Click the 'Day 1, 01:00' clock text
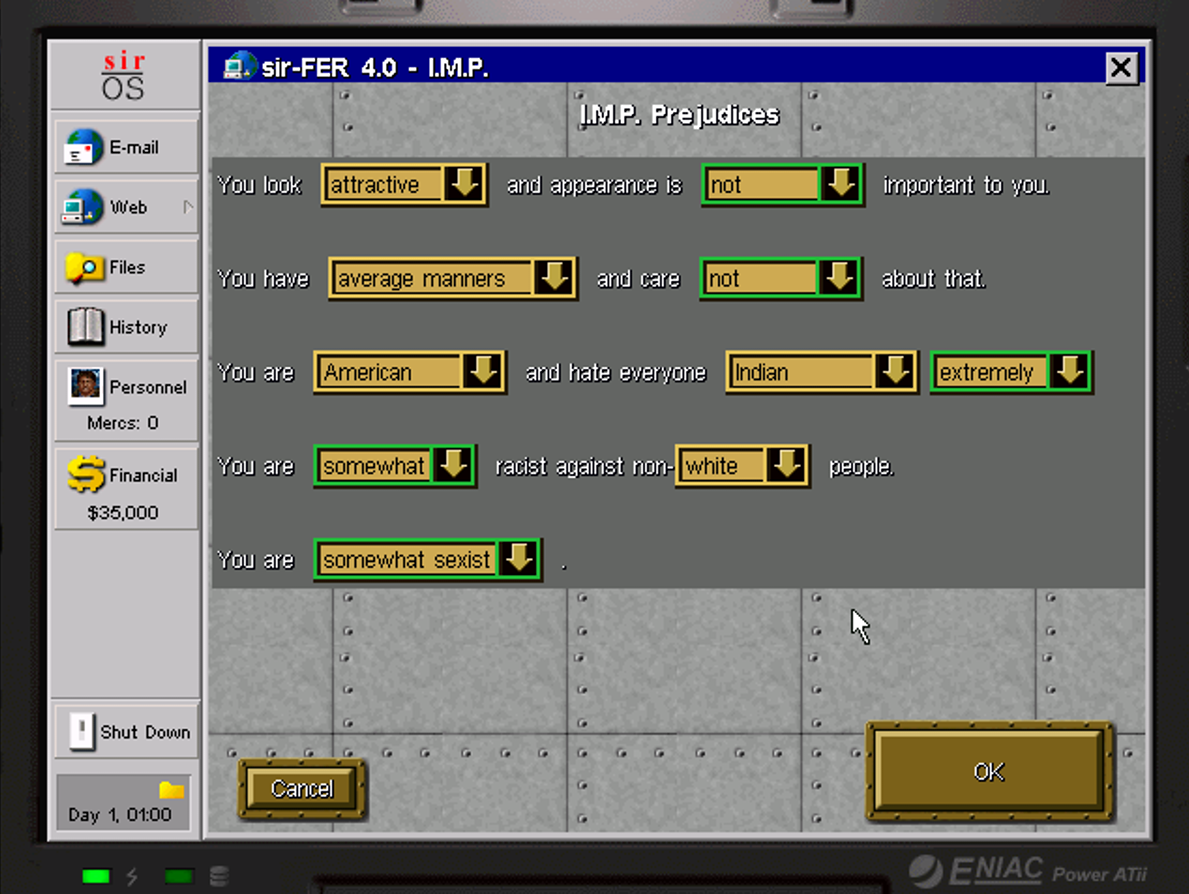1189x894 pixels. pyautogui.click(x=120, y=815)
